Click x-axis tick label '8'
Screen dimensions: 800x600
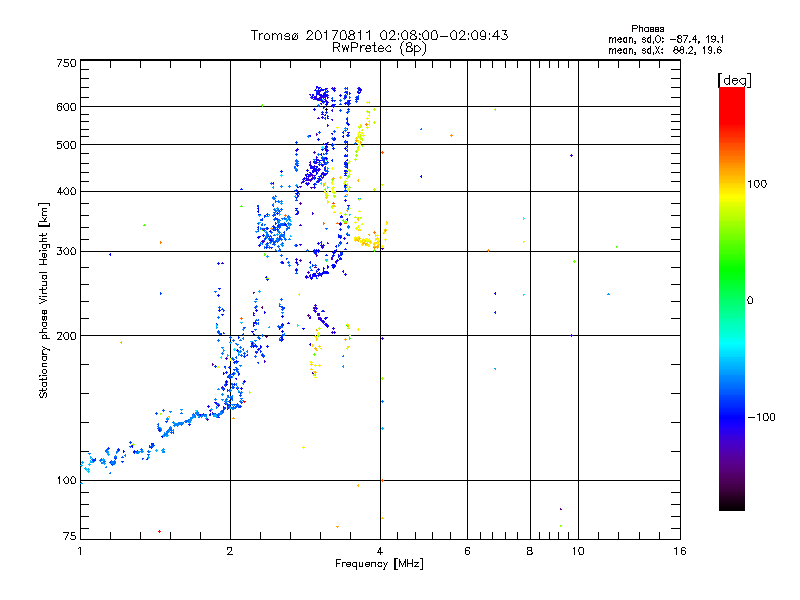(x=530, y=551)
